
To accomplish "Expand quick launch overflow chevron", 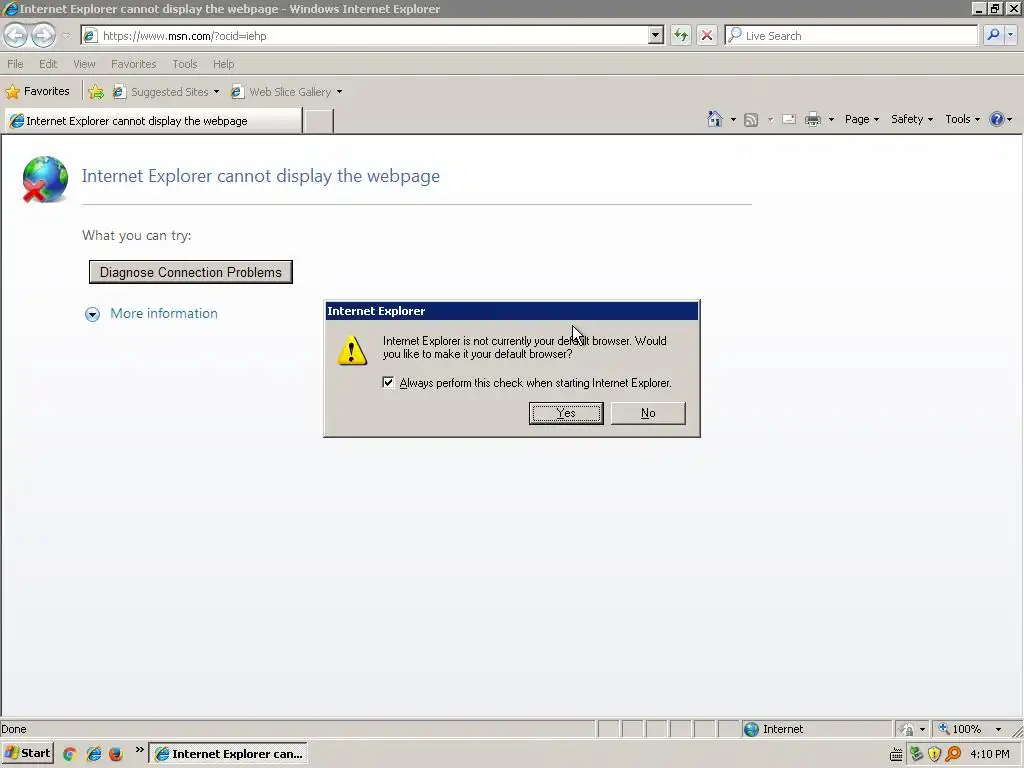I will tap(139, 750).
